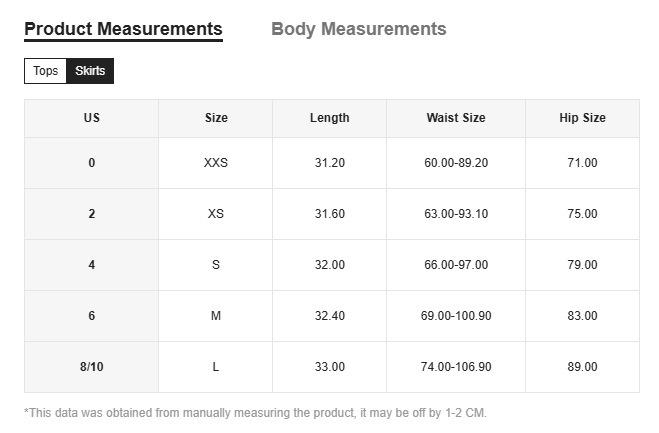Click waist range 74.00-106.90
The height and width of the screenshot is (433, 659).
pyautogui.click(x=456, y=367)
